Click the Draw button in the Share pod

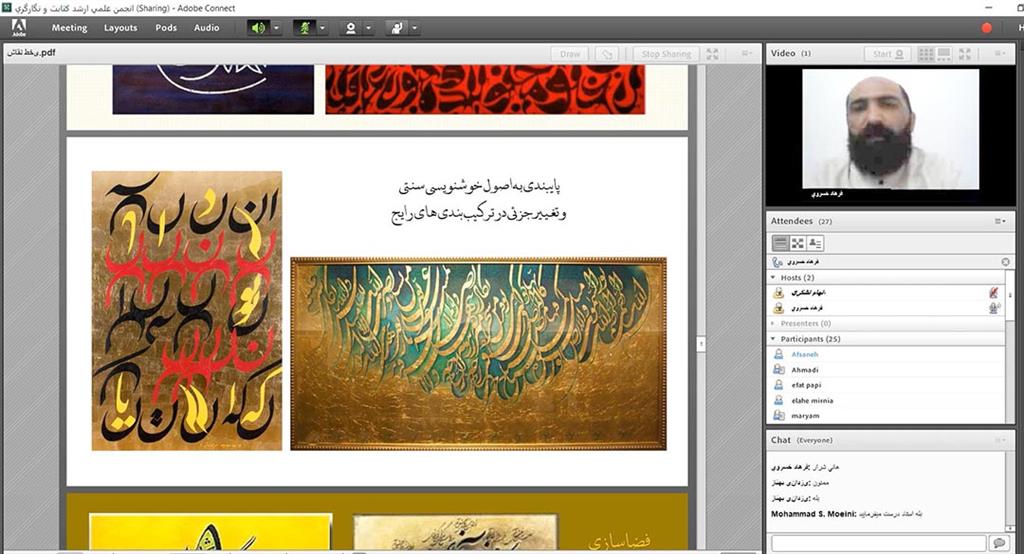coord(569,54)
